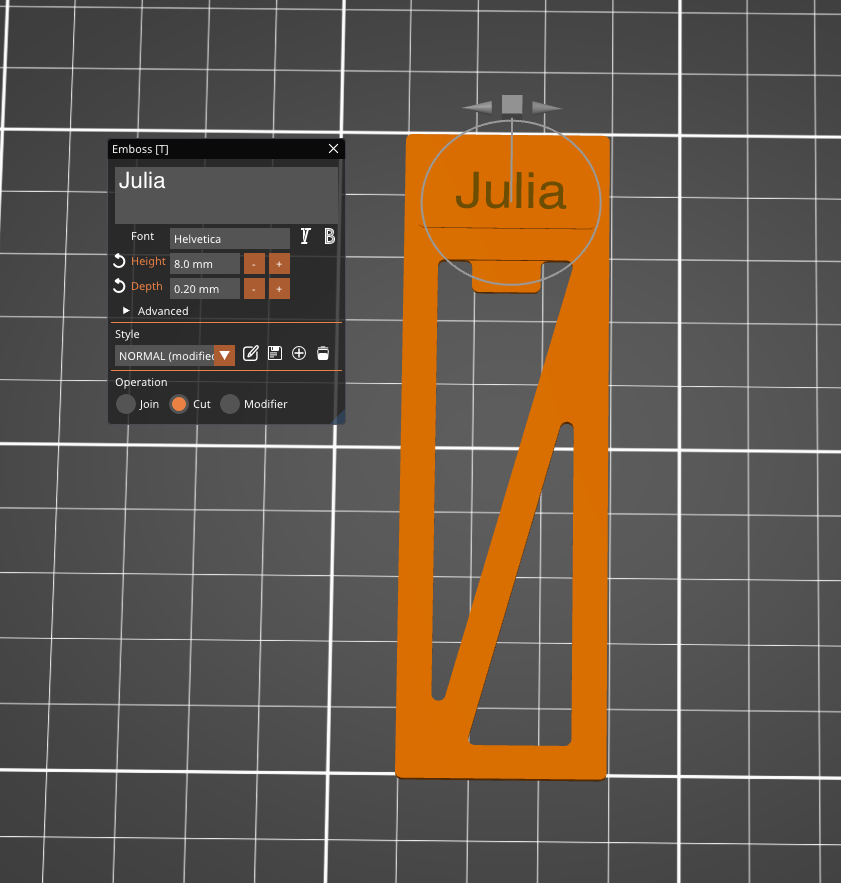The image size is (841, 883).
Task: Toggle bold text style icon
Action: [x=330, y=237]
